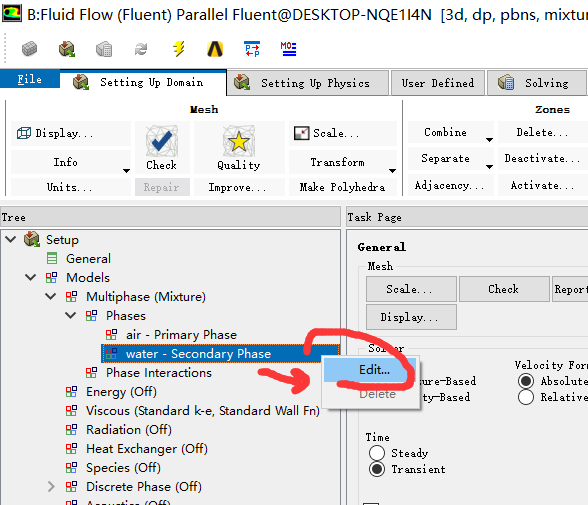Select the General tree item
The height and width of the screenshot is (505, 588).
coord(88,258)
